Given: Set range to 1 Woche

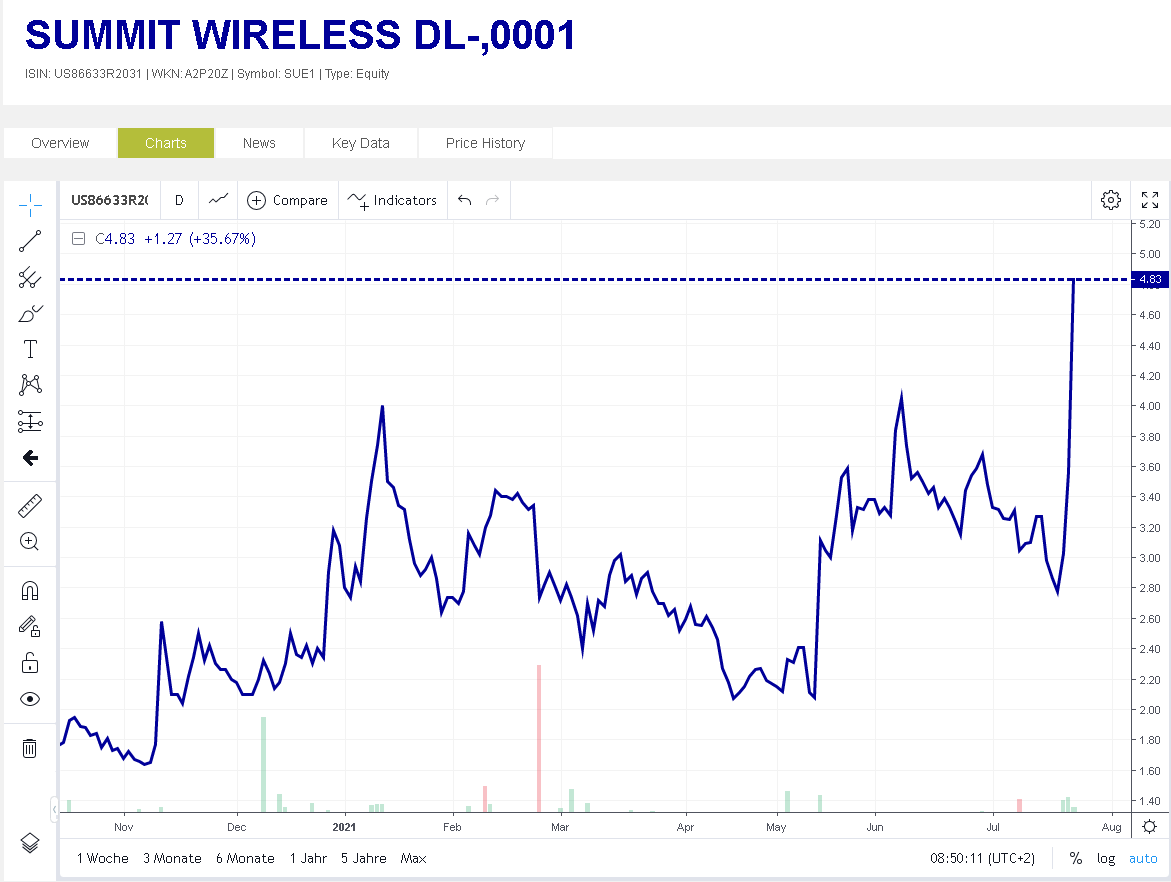Looking at the screenshot, I should (x=102, y=858).
